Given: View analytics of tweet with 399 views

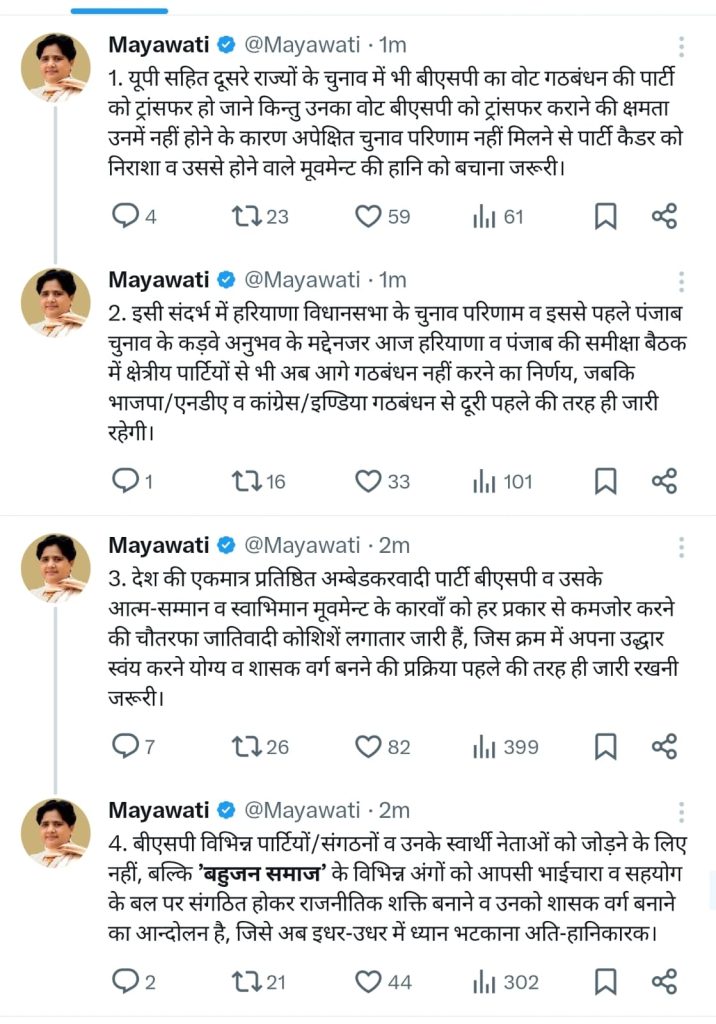Looking at the screenshot, I should coord(486,746).
